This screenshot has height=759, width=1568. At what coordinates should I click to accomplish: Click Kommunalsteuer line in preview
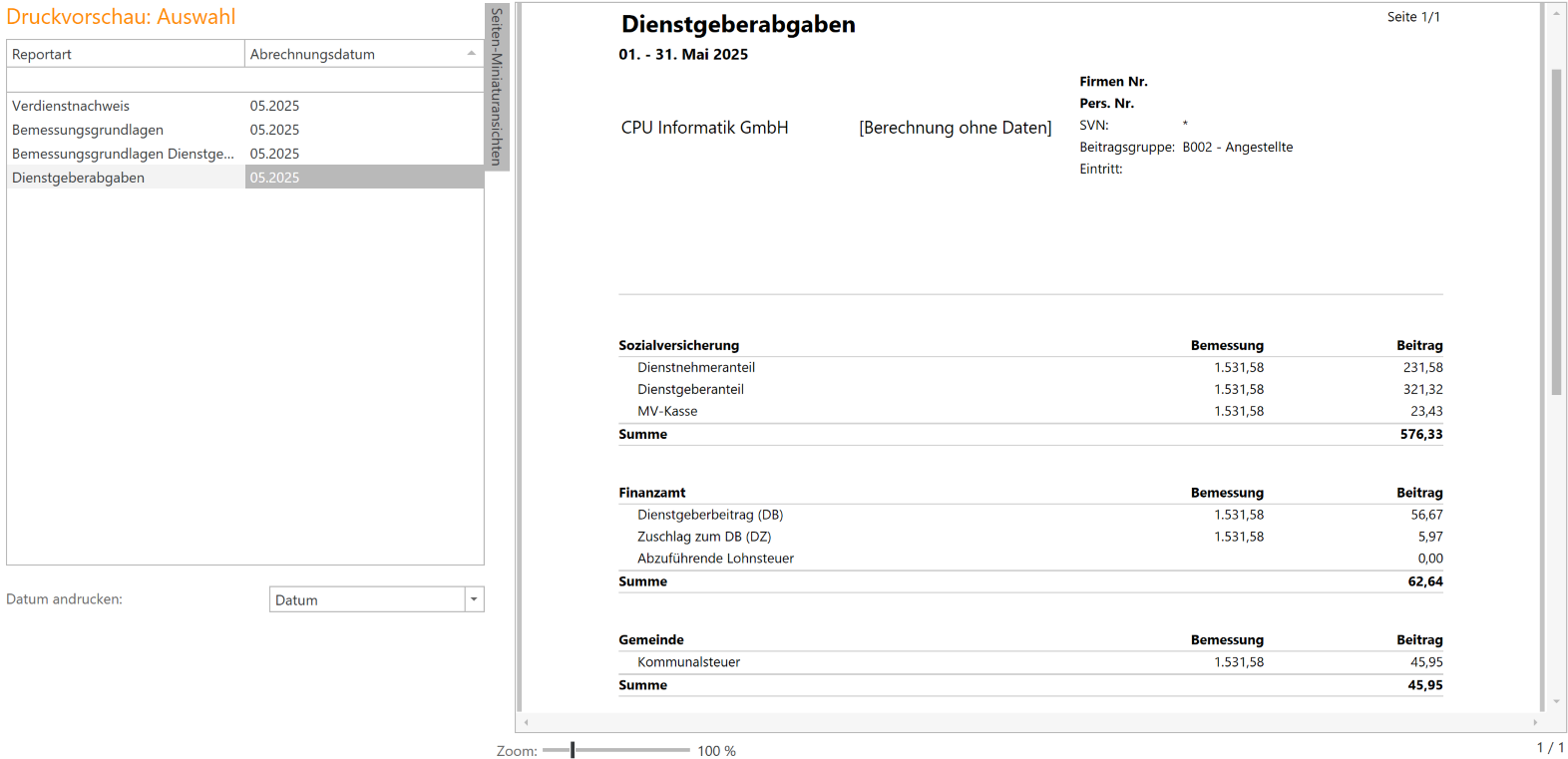pyautogui.click(x=1030, y=662)
